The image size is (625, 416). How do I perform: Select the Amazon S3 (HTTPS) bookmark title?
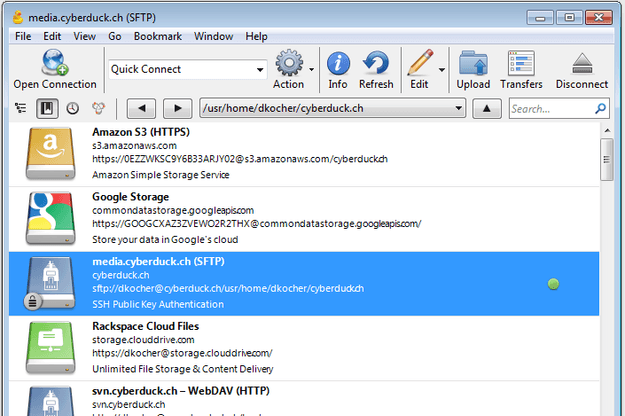[141, 132]
